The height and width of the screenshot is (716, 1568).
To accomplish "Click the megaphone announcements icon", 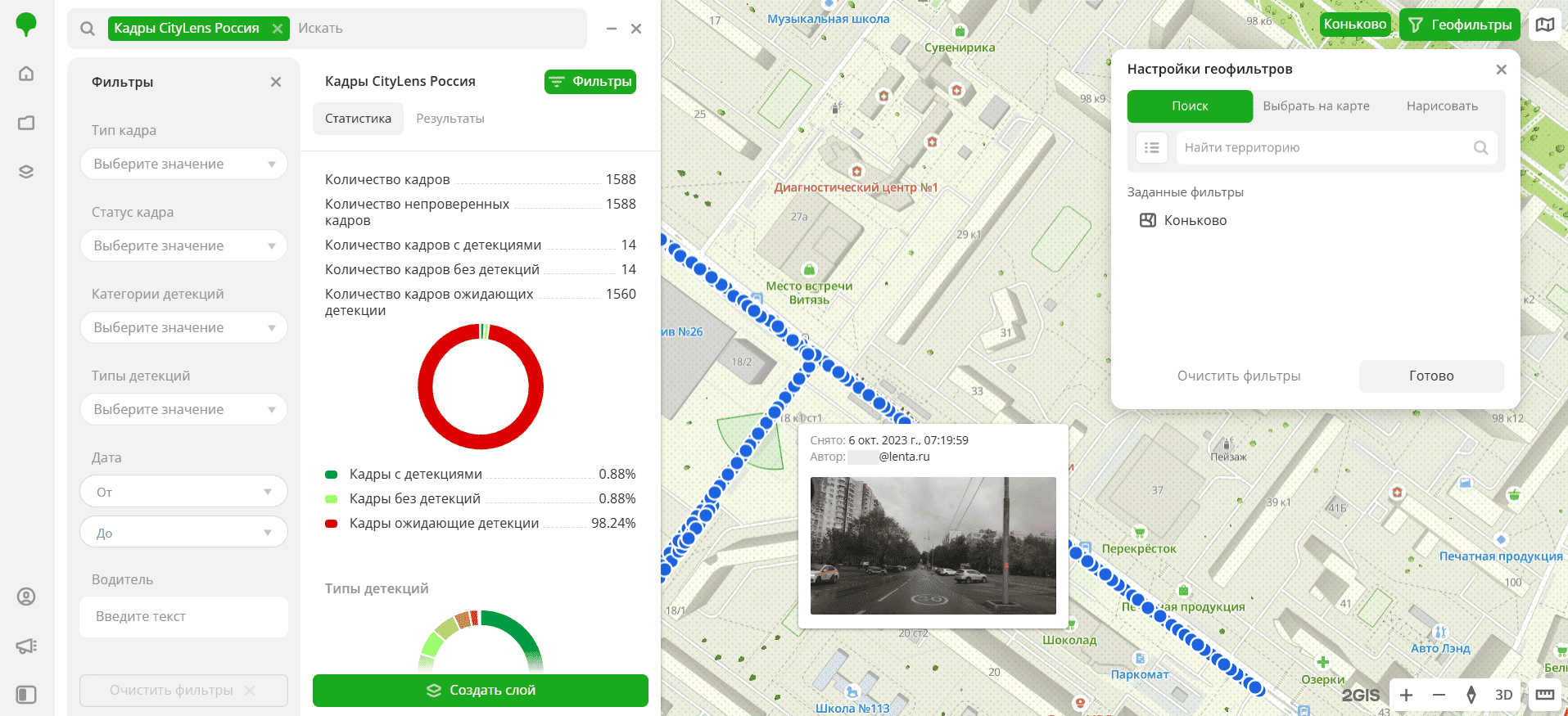I will (x=26, y=646).
